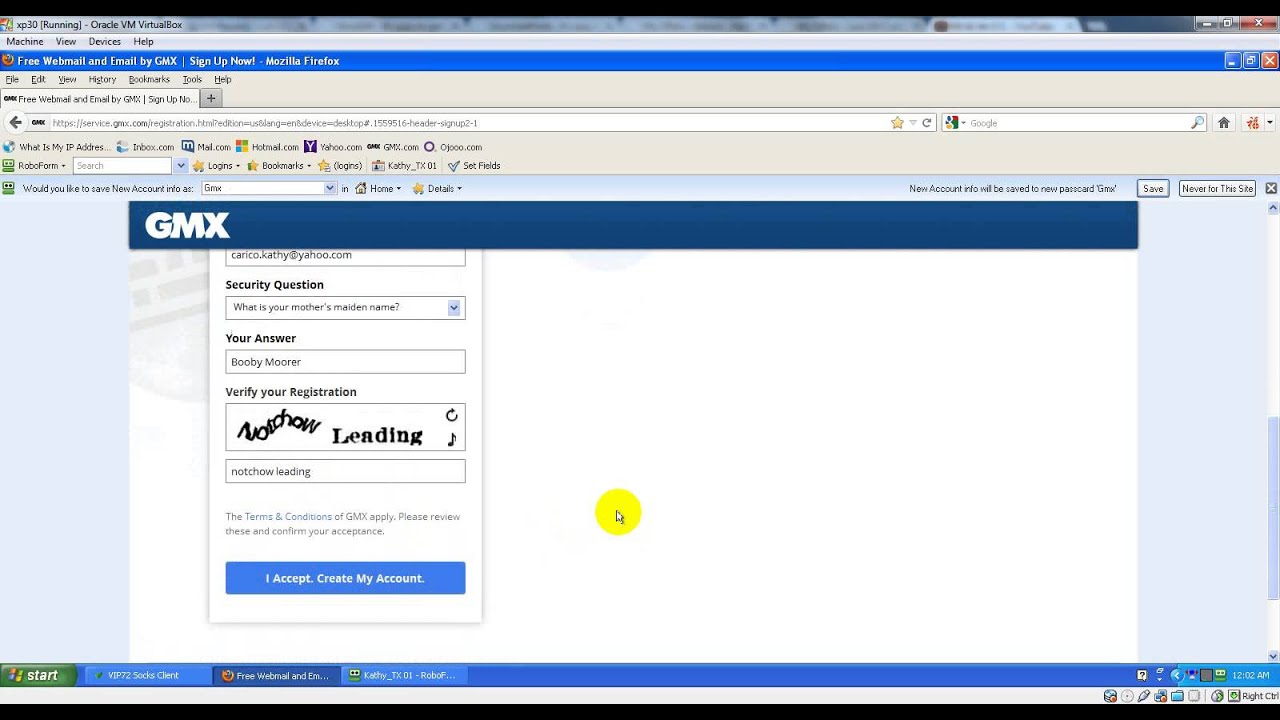Open the GMX.com bookmark

[x=393, y=147]
